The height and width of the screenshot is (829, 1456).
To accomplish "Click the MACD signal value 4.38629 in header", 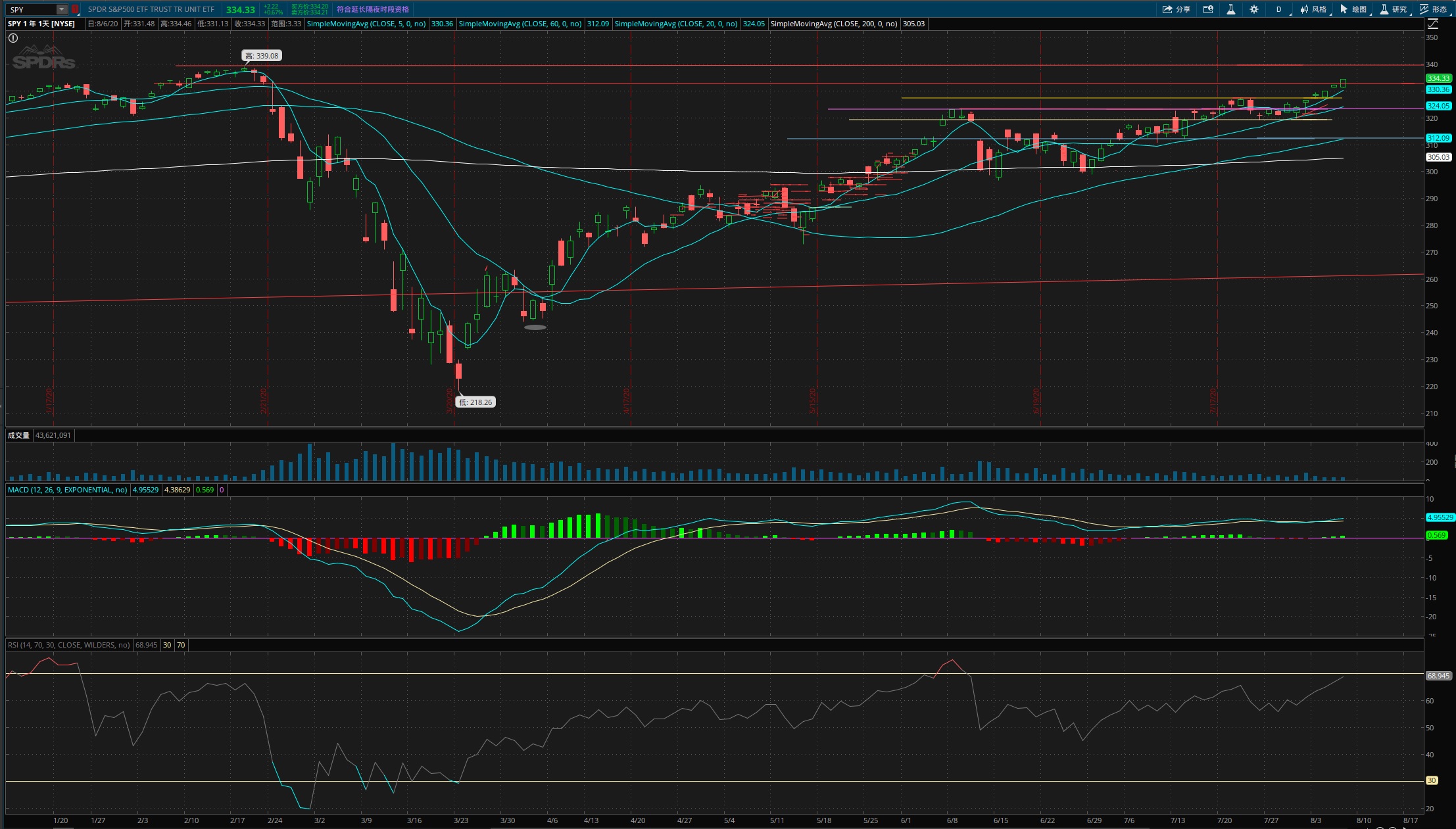I will point(177,490).
